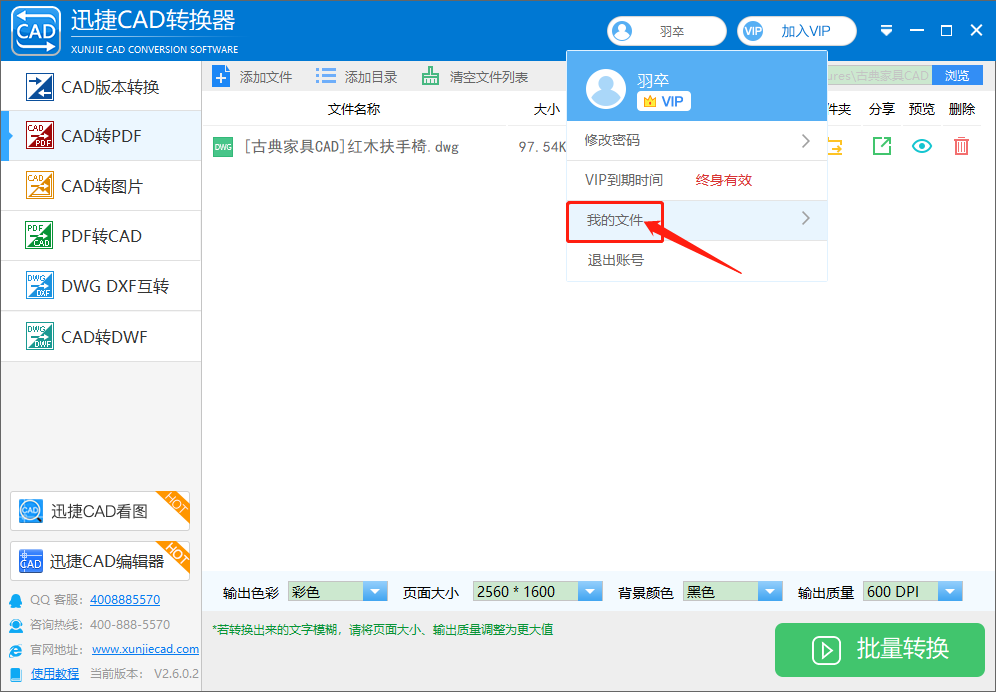Share the 红木扶手椅.dwg file via green icon
Viewport: 996px width, 692px height.
(x=882, y=146)
